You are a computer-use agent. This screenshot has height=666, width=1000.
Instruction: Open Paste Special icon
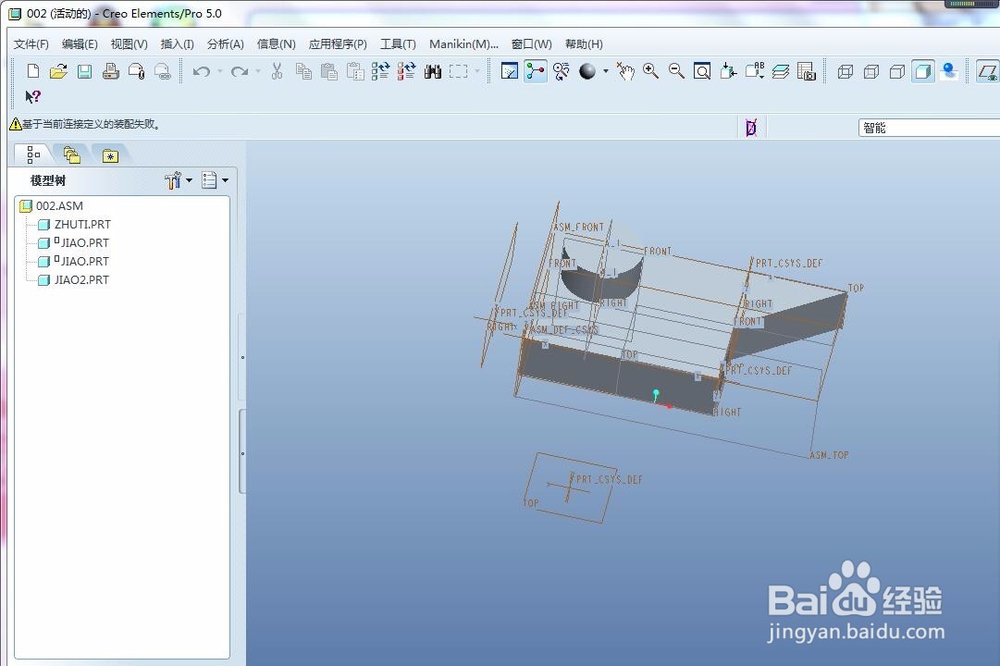pos(355,71)
